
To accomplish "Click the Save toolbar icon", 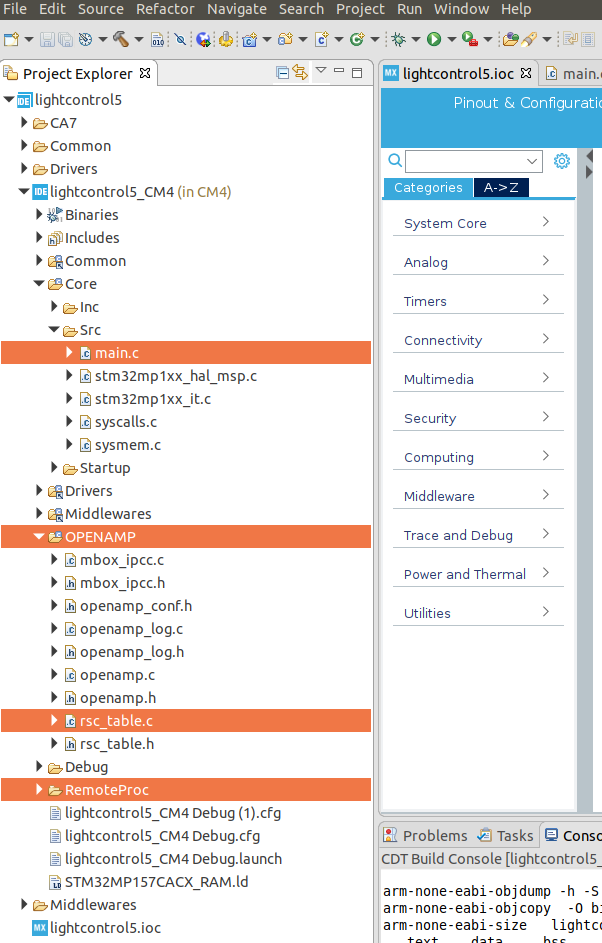I will tap(47, 40).
